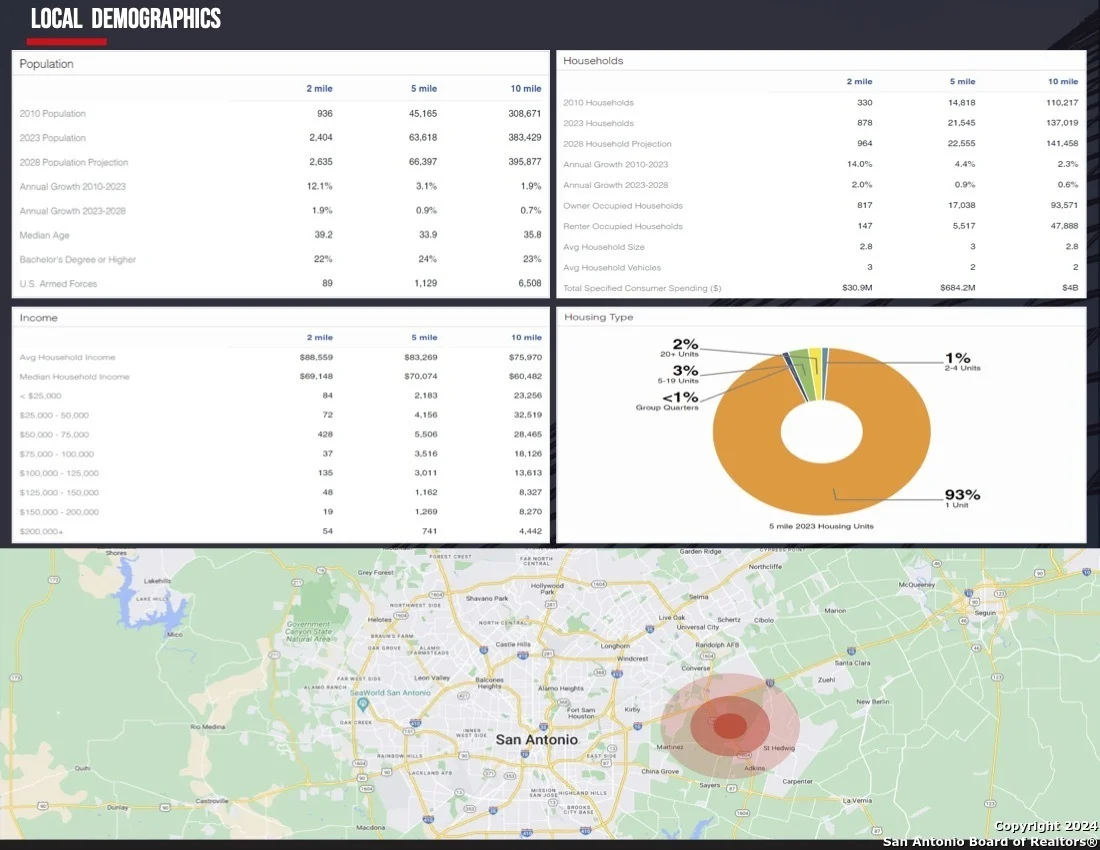
Task: Click the 12.1% annual growth value
Action: click(320, 186)
